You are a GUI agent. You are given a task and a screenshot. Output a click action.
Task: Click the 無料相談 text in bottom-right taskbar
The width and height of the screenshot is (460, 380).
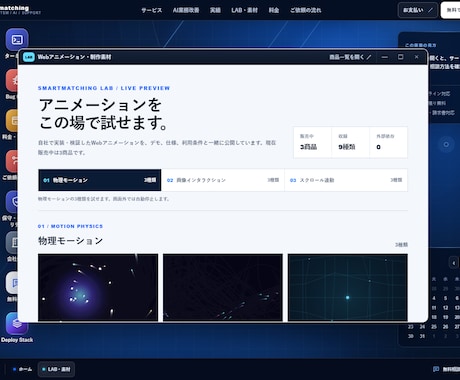(x=451, y=369)
